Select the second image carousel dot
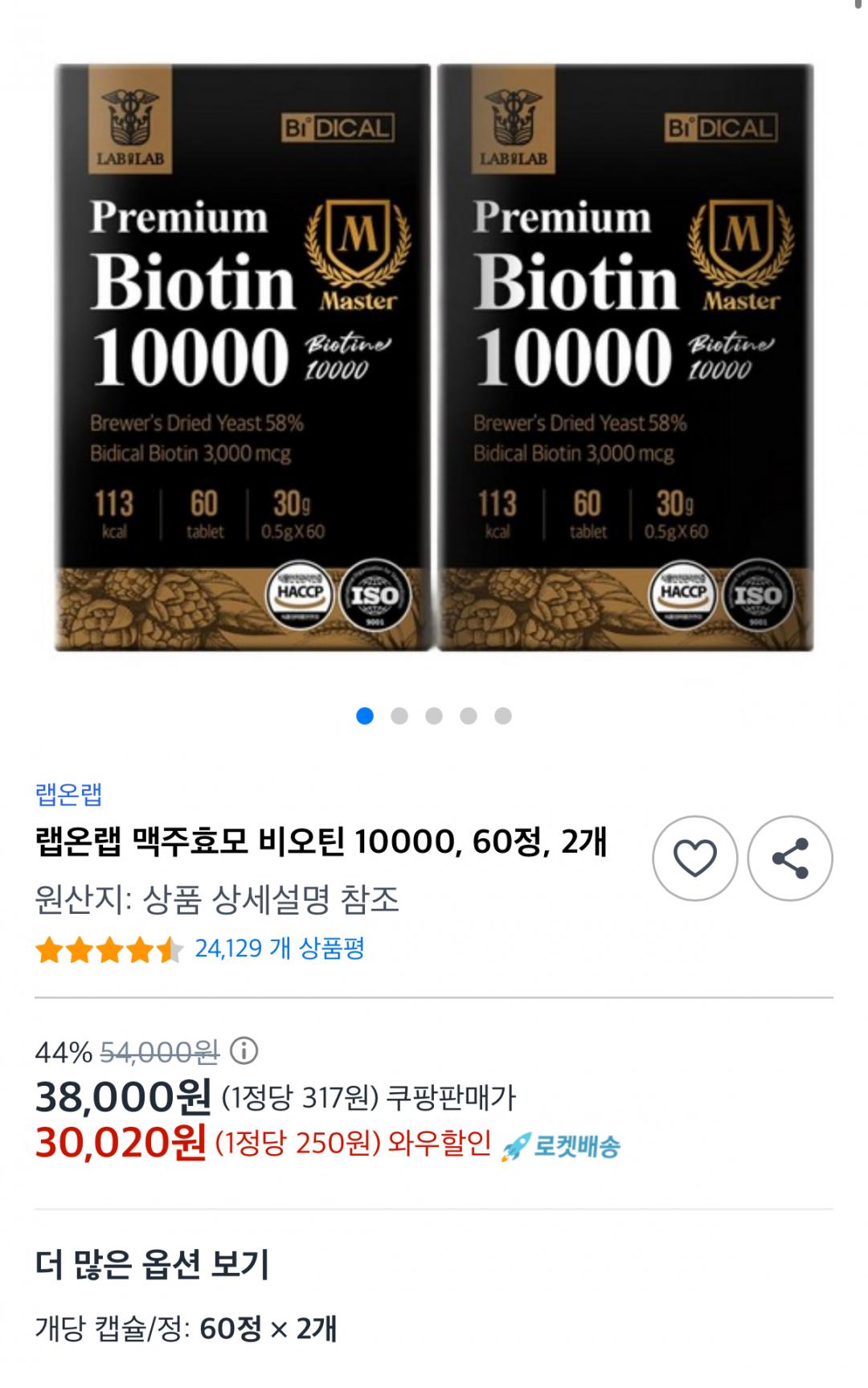Viewport: 868px width, 1388px height. coord(399,715)
